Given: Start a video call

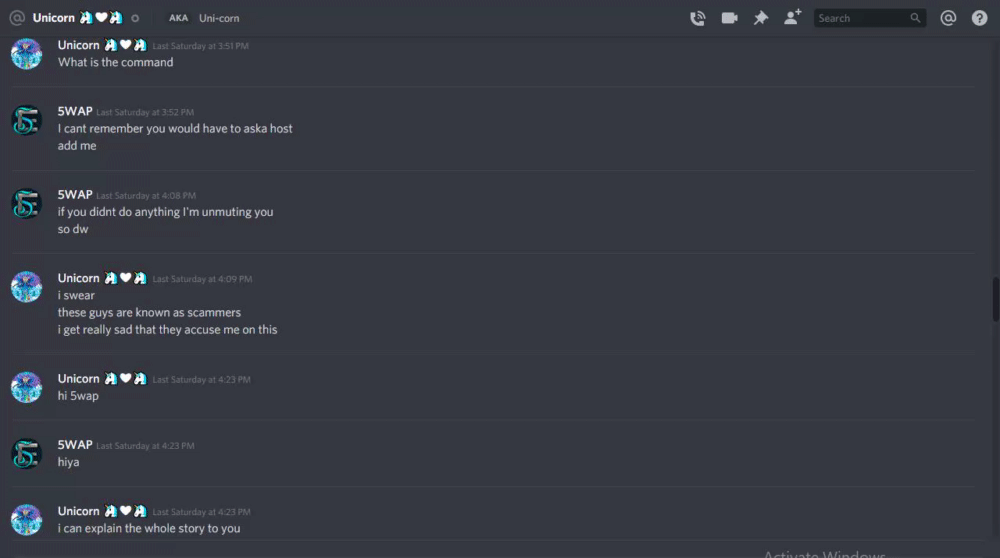Looking at the screenshot, I should tap(729, 18).
